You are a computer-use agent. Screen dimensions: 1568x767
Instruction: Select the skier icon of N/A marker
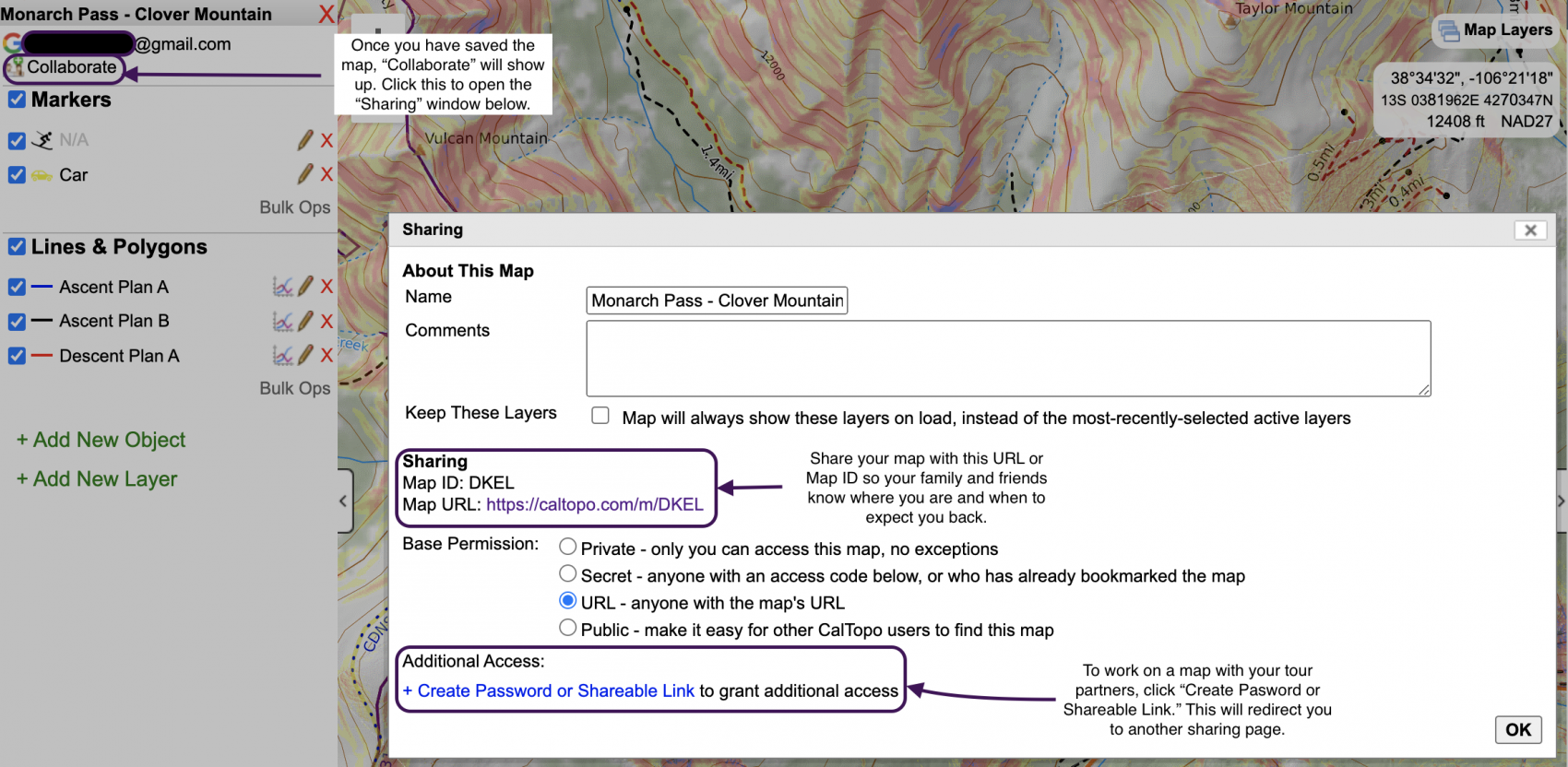click(x=42, y=140)
